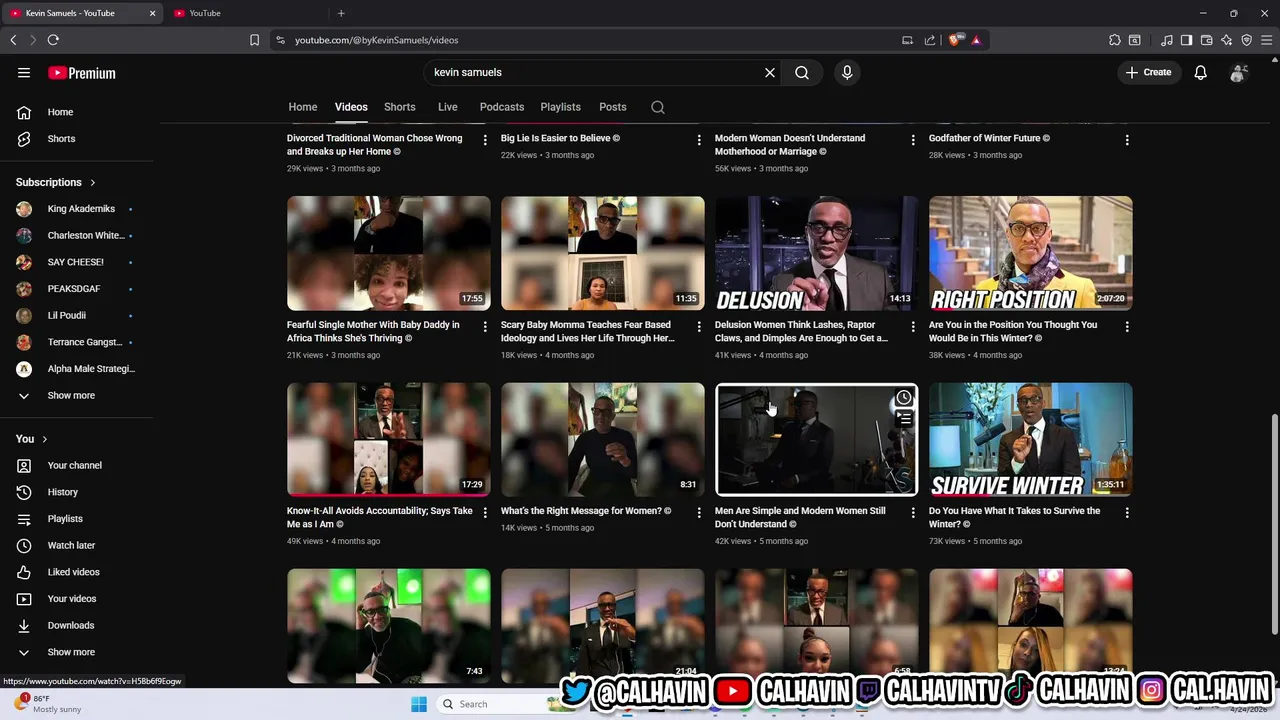Expand Subscriptions section chevron
This screenshot has height=720, width=1280.
point(92,183)
